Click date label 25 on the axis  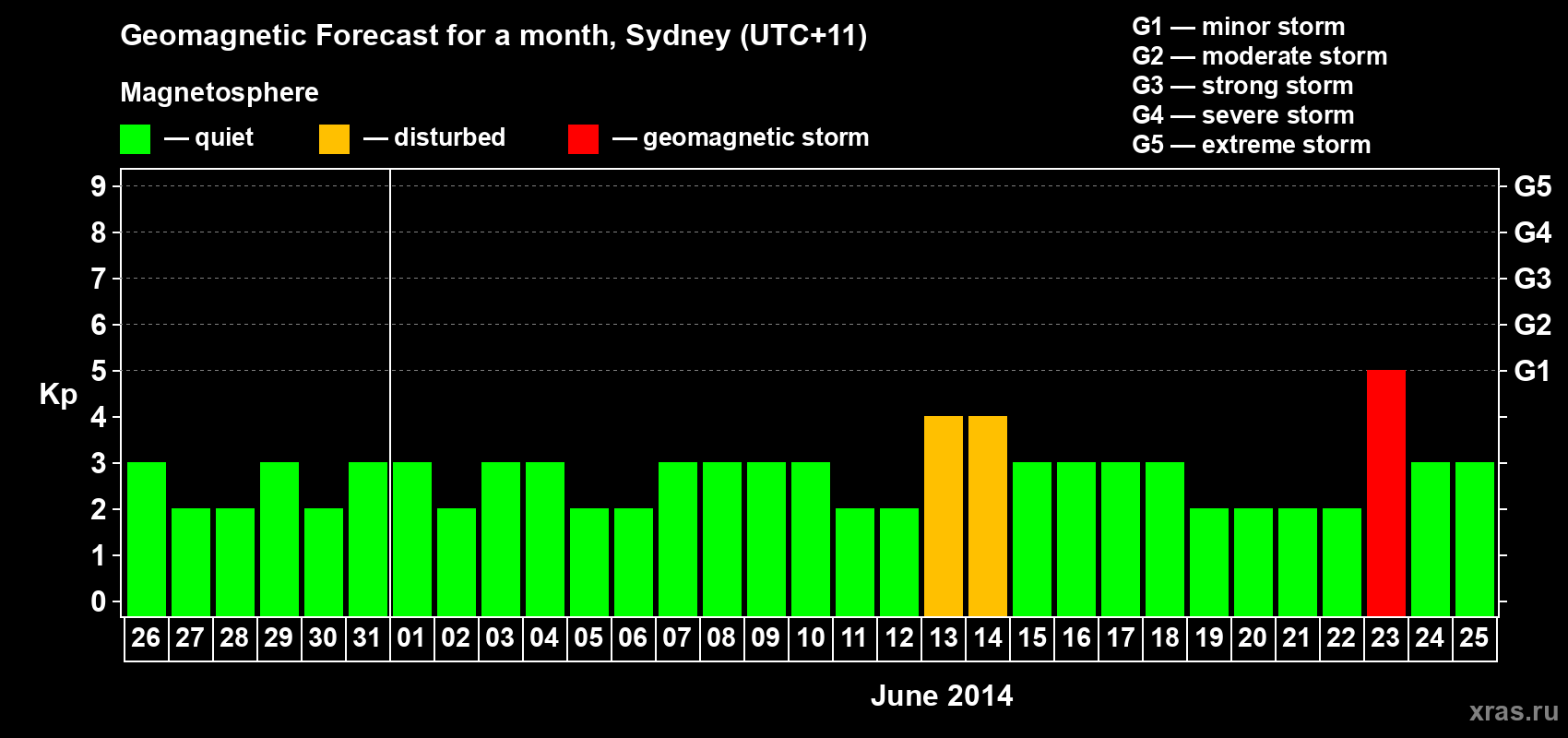pyautogui.click(x=1474, y=637)
